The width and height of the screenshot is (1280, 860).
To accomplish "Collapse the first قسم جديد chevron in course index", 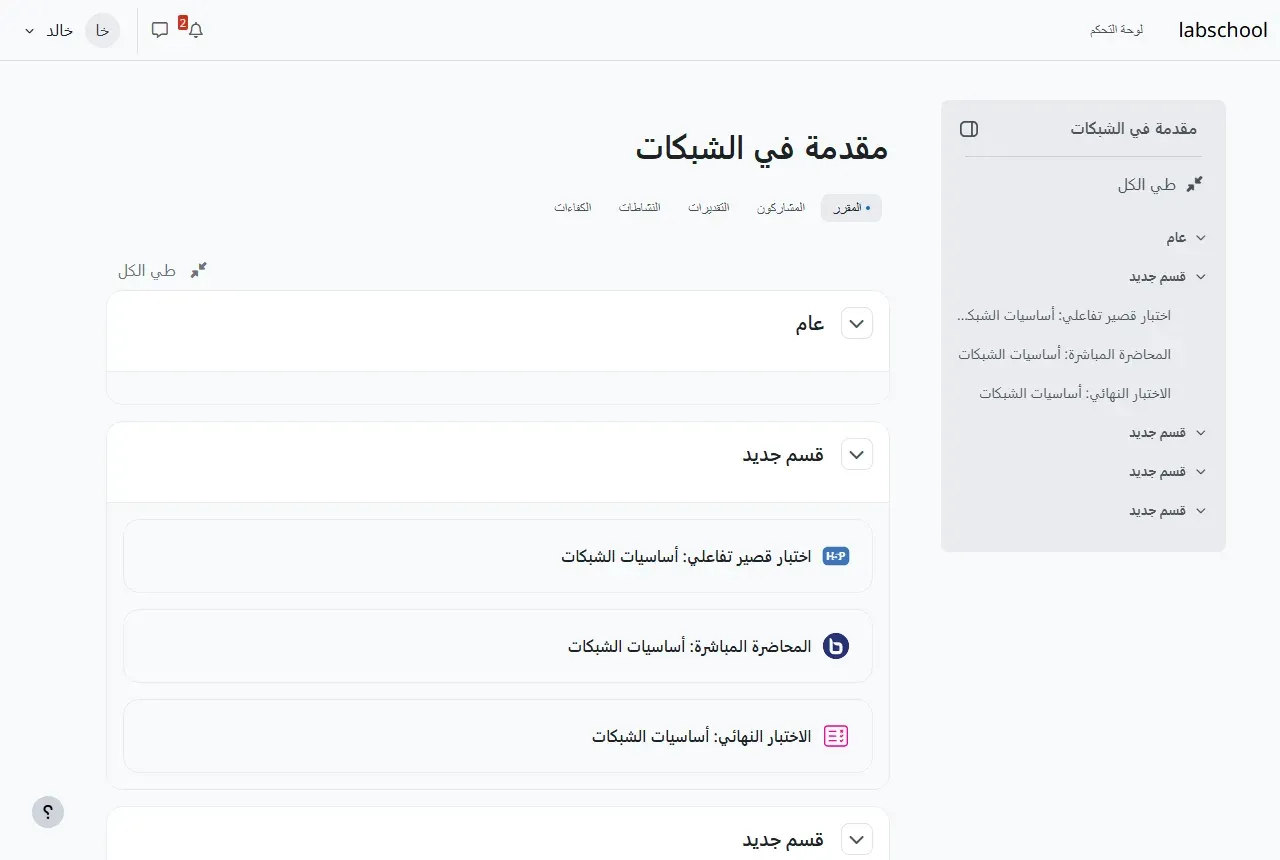I will (1201, 277).
